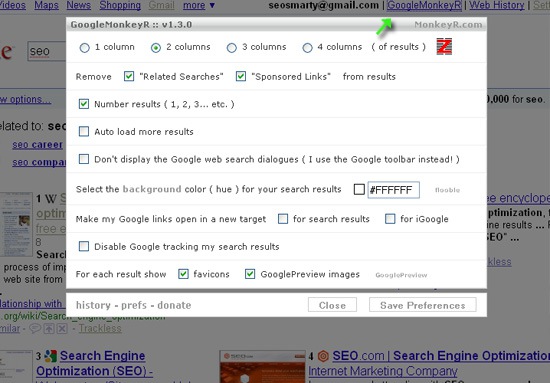Check Don't display Google web search dialogues
Image resolution: width=550 pixels, height=383 pixels.
pyautogui.click(x=84, y=159)
